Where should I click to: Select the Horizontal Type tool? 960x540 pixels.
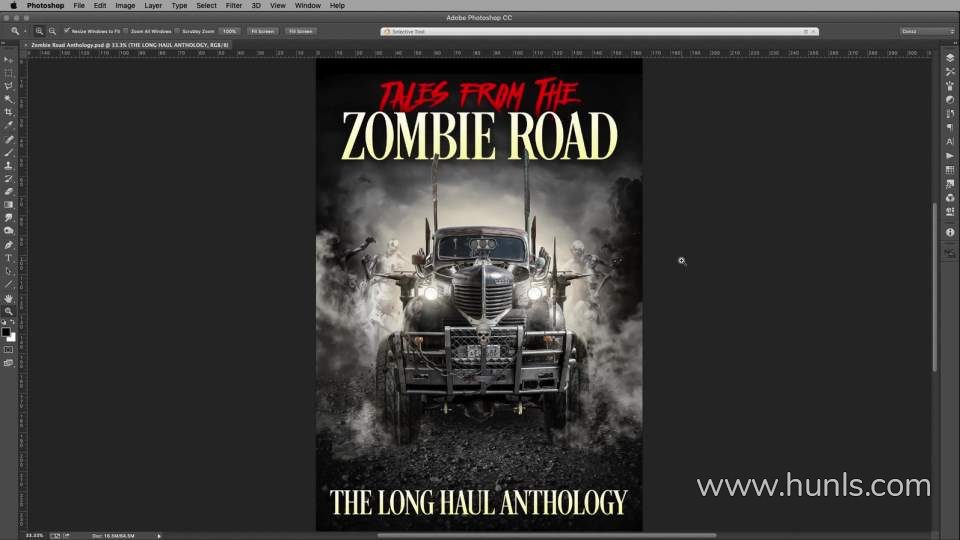point(9,258)
